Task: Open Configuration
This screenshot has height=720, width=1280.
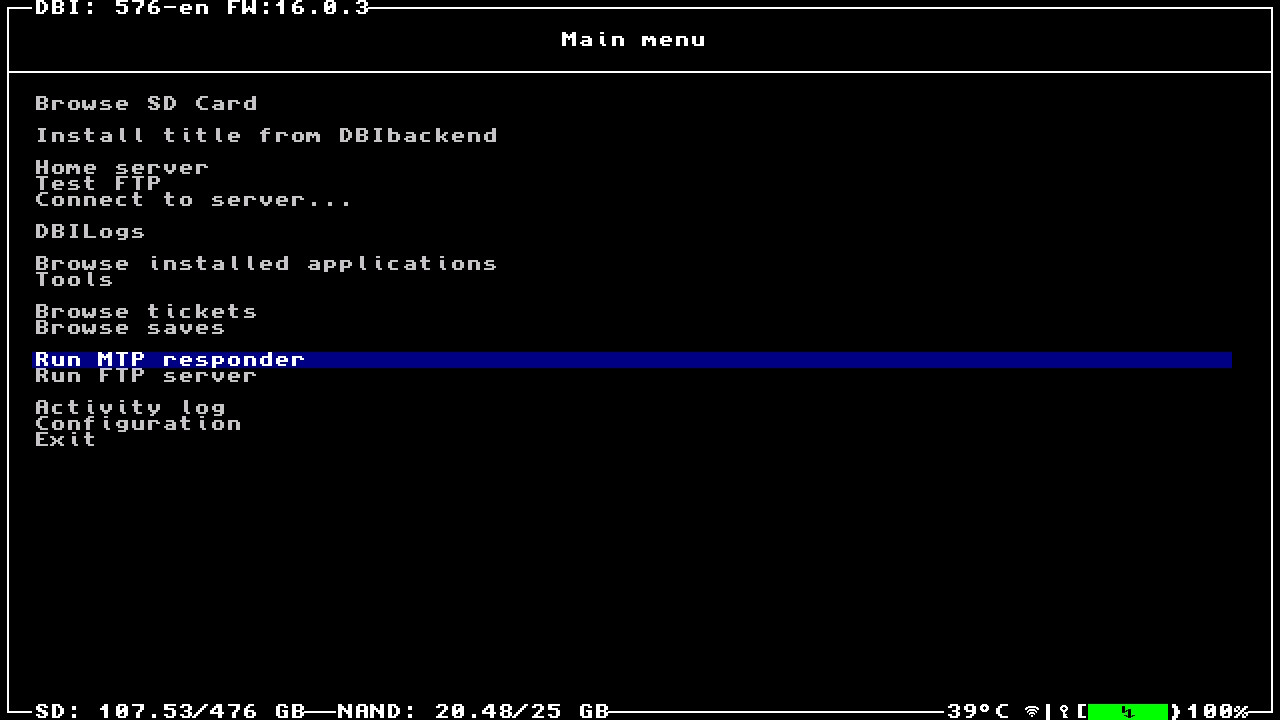Action: (x=138, y=423)
